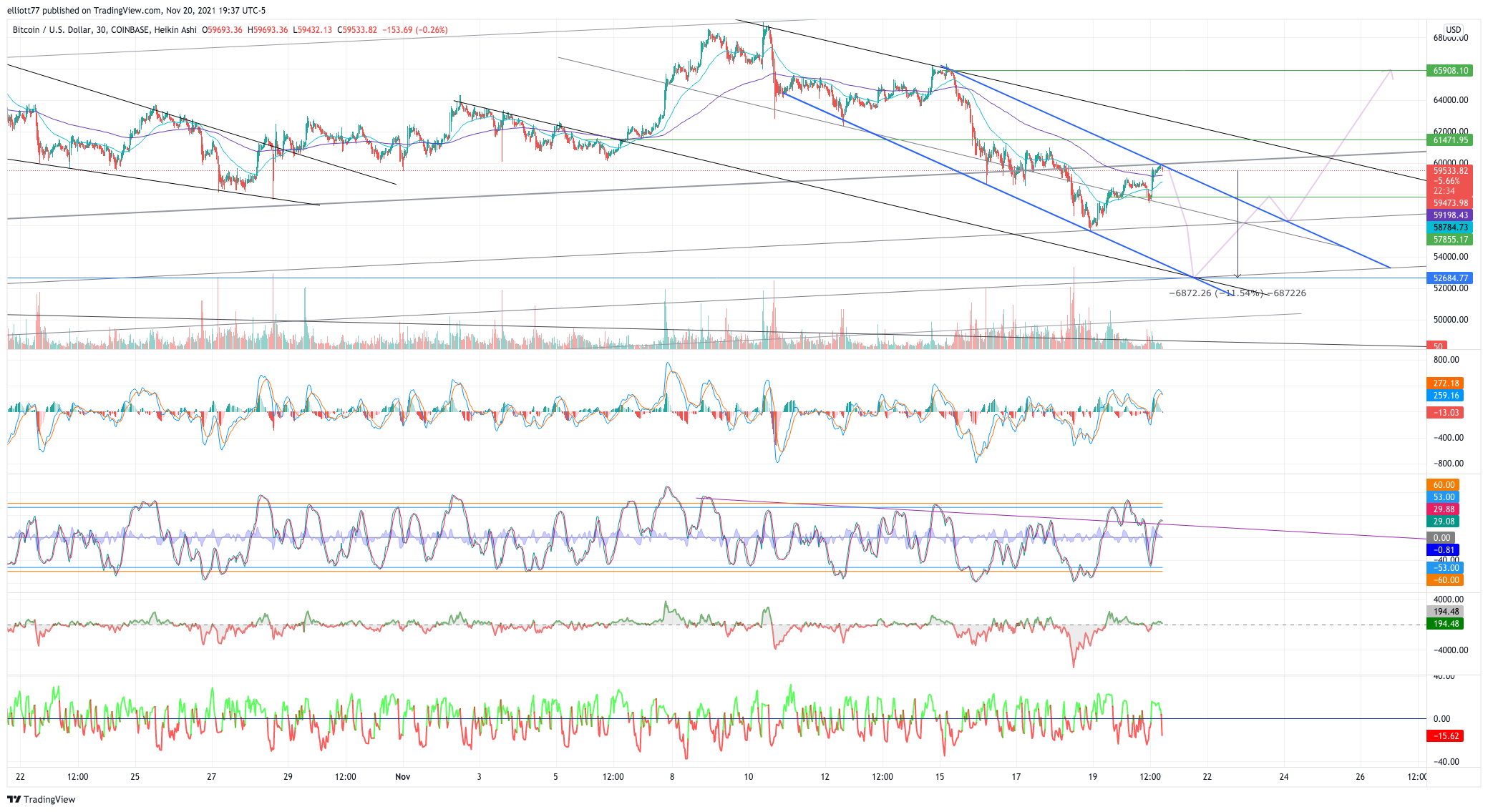
Task: Click the blue 259.16 indicator label
Action: [1445, 396]
